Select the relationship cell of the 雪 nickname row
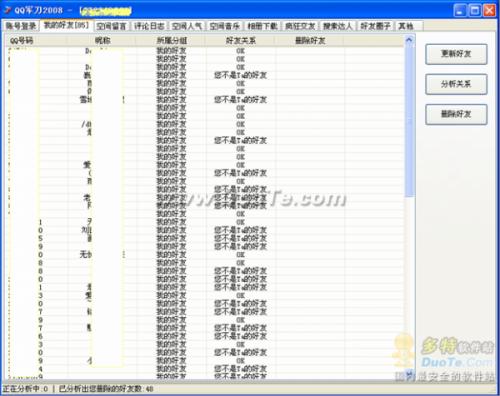500x396 pixels. click(241, 100)
